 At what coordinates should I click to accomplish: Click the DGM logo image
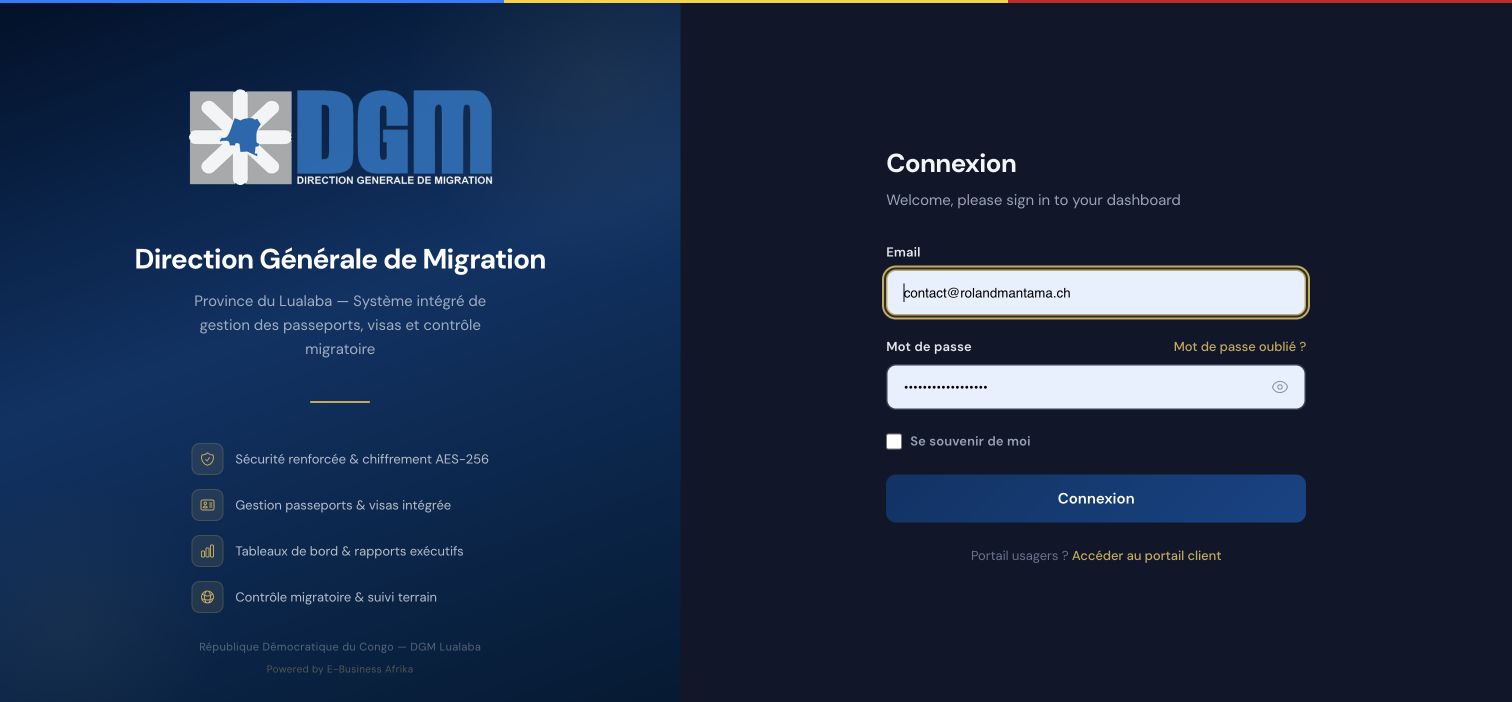point(341,138)
